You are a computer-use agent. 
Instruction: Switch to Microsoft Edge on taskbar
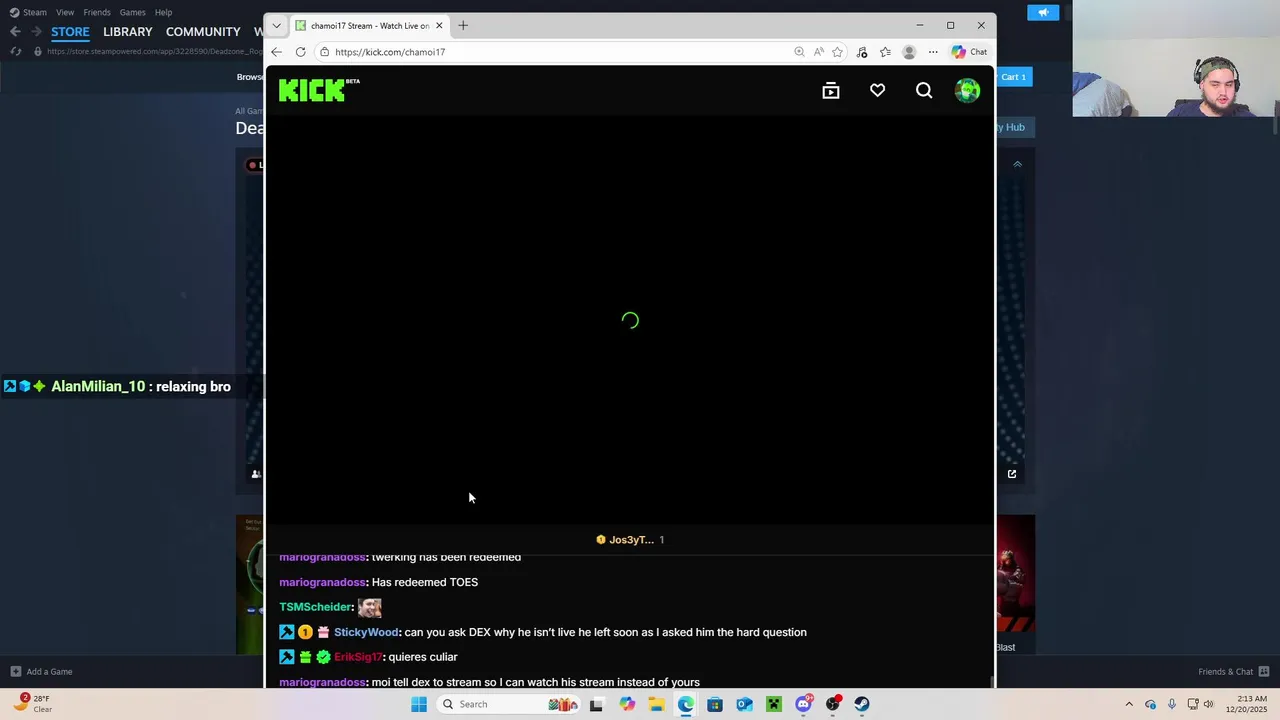click(686, 704)
